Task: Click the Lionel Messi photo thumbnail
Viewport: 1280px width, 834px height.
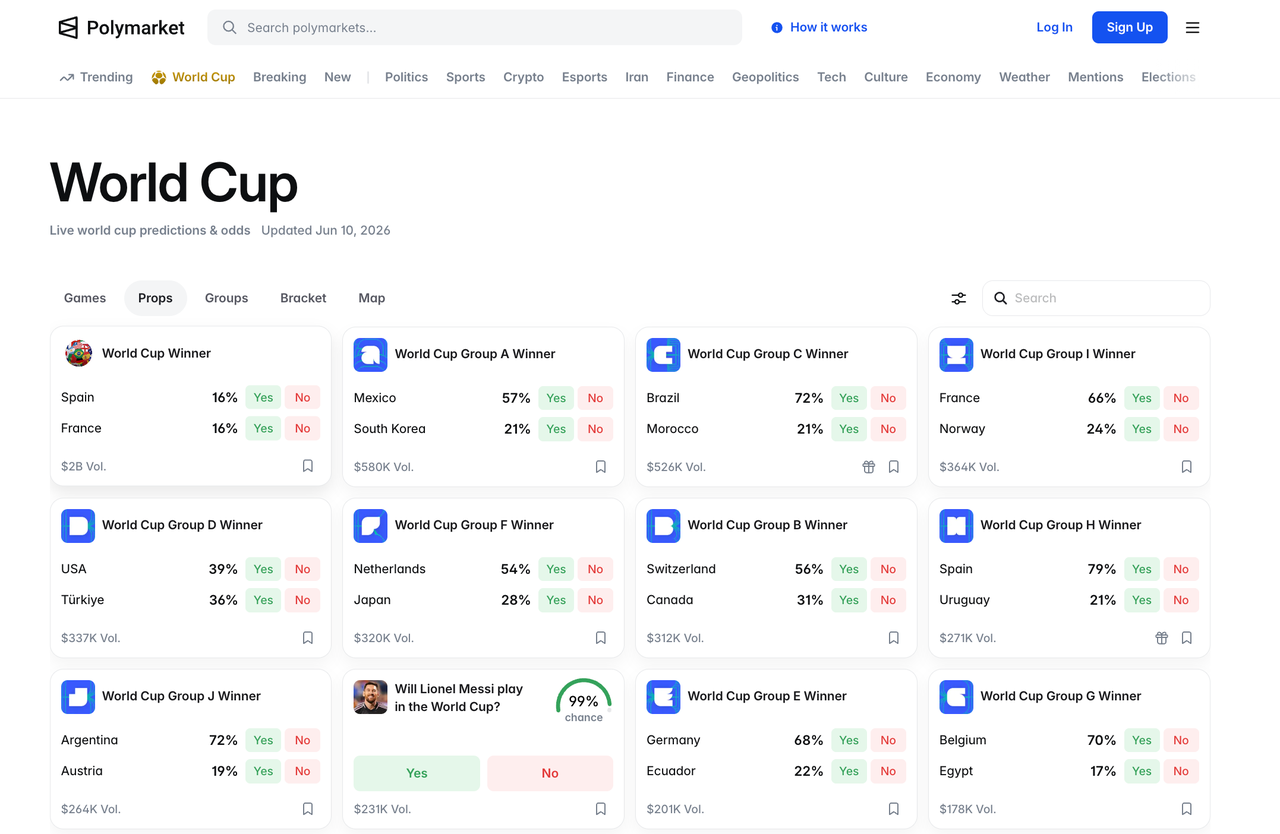Action: pos(371,696)
